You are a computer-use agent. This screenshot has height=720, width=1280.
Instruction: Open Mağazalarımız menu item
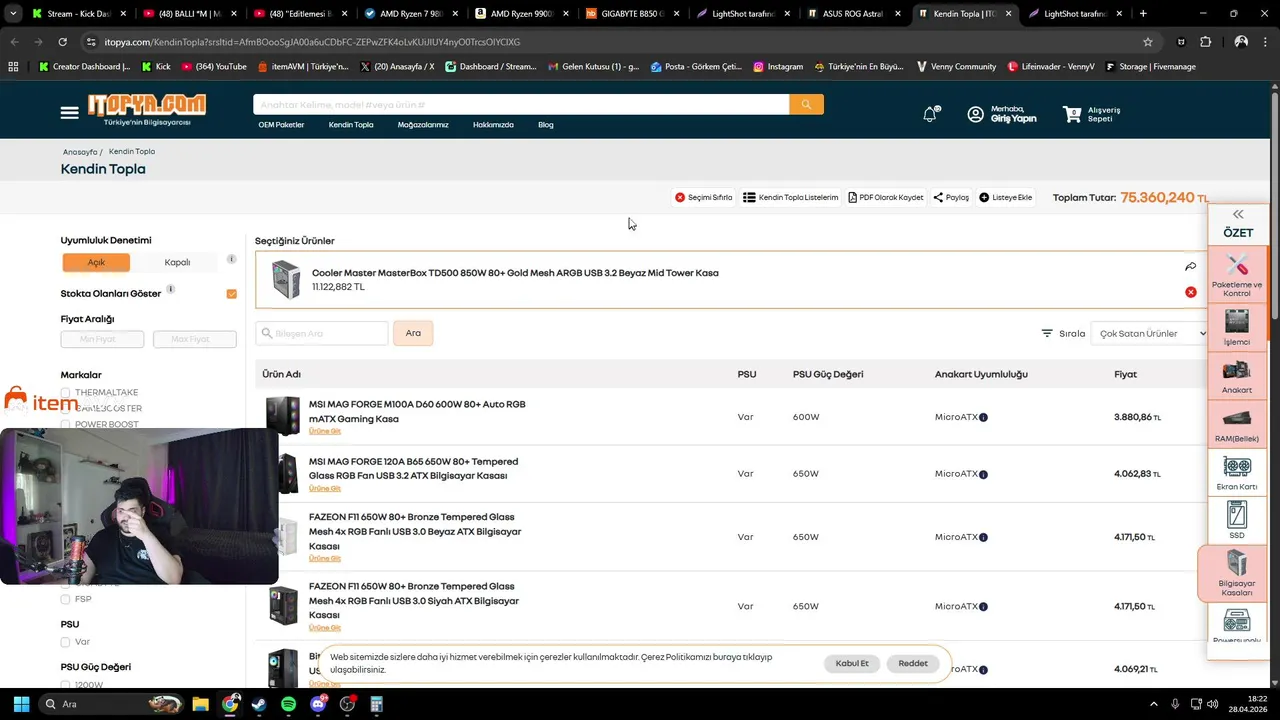[x=423, y=125]
